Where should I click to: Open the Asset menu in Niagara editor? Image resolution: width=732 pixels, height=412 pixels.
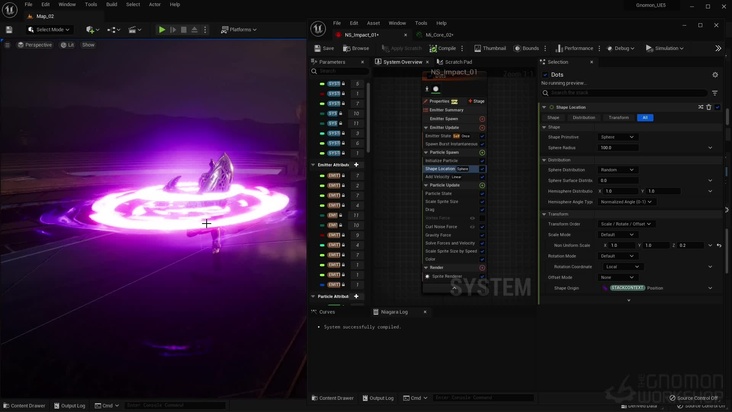[x=373, y=23]
